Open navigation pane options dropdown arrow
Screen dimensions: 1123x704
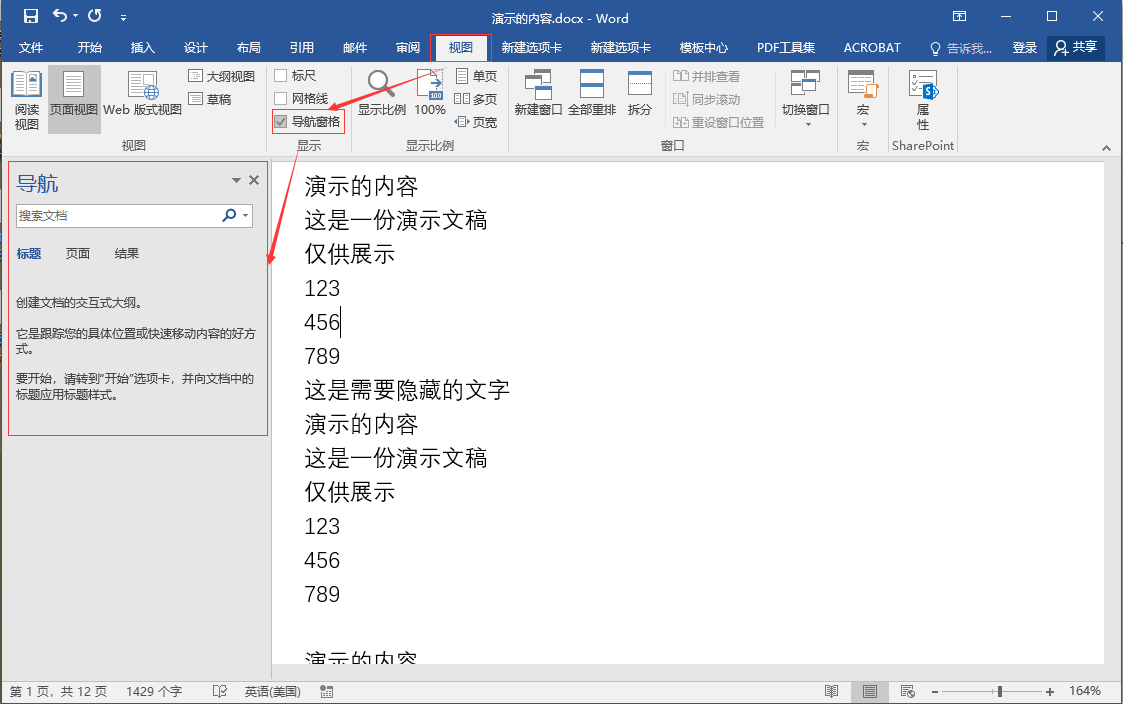pyautogui.click(x=236, y=180)
